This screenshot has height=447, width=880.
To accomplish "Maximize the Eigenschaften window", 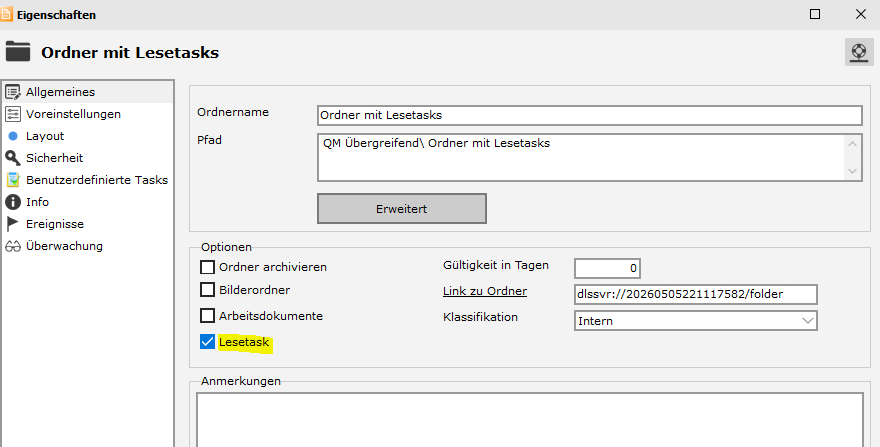I will coord(815,14).
